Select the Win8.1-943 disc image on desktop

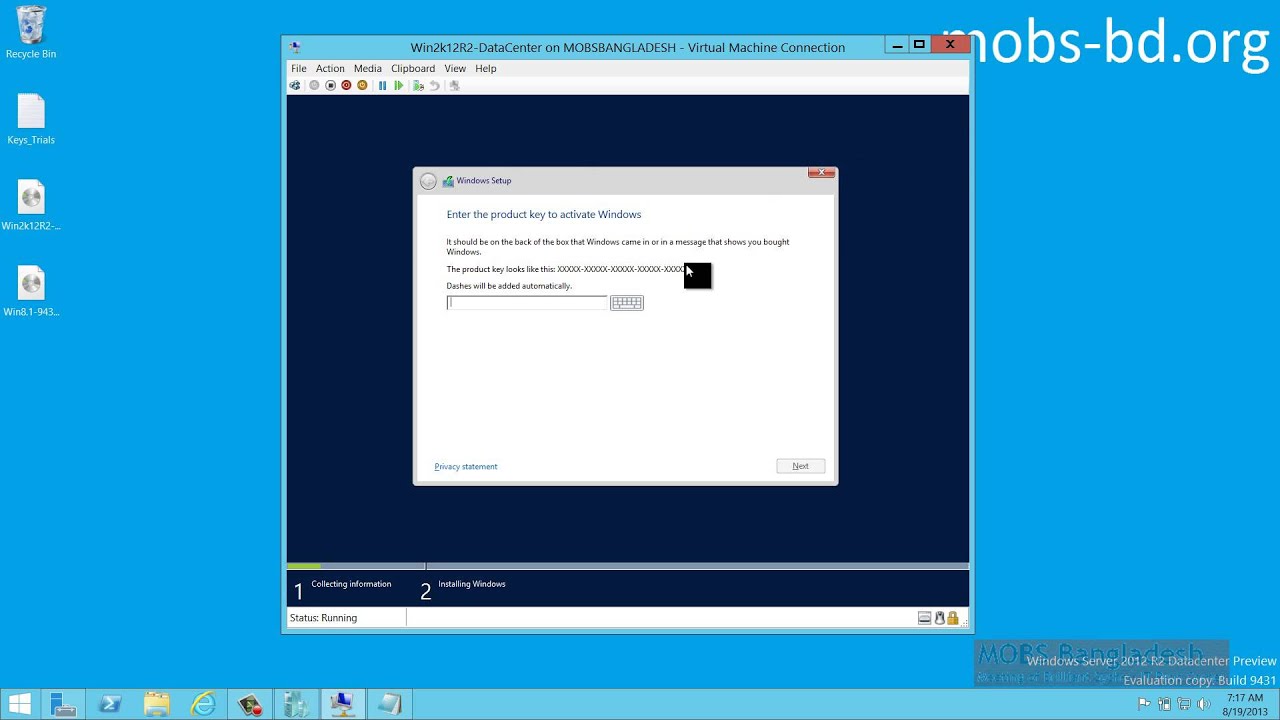(x=31, y=291)
